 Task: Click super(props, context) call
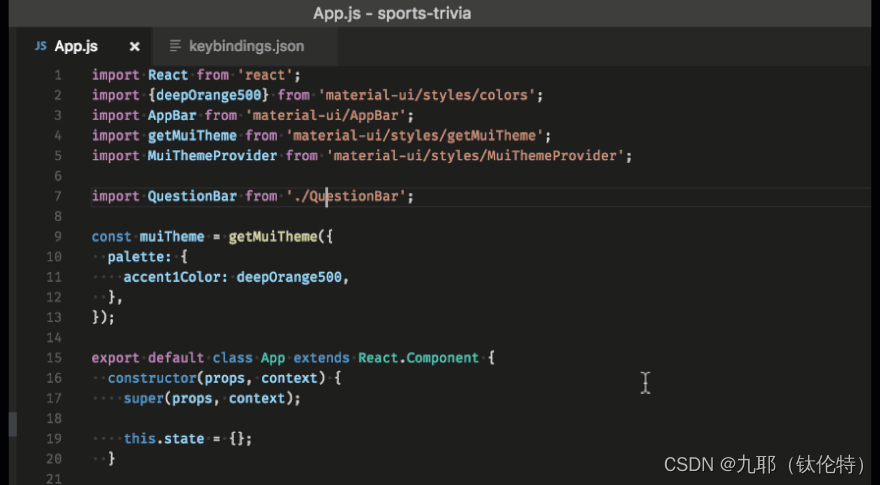click(209, 399)
